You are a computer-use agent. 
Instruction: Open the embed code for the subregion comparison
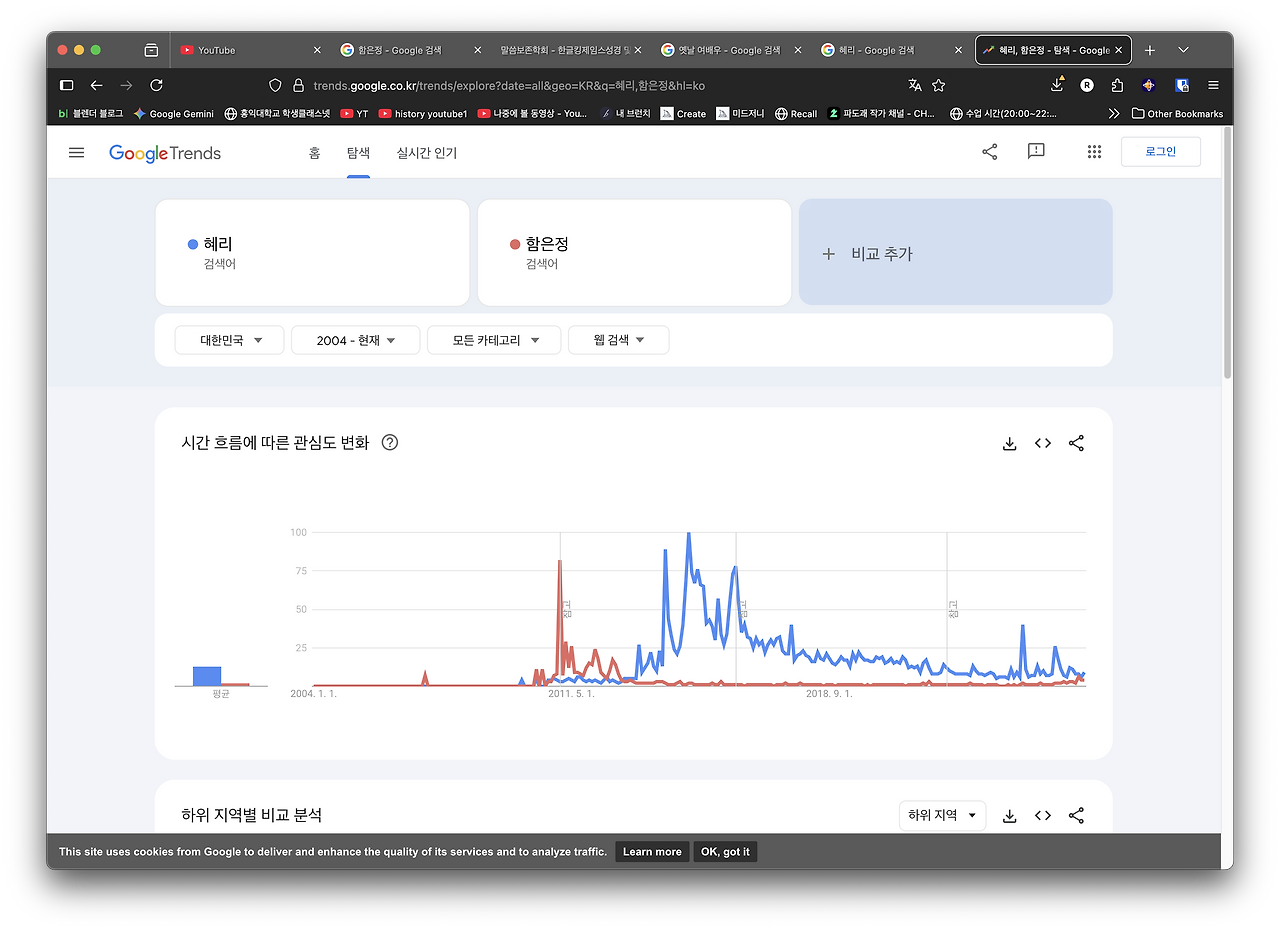(x=1042, y=815)
